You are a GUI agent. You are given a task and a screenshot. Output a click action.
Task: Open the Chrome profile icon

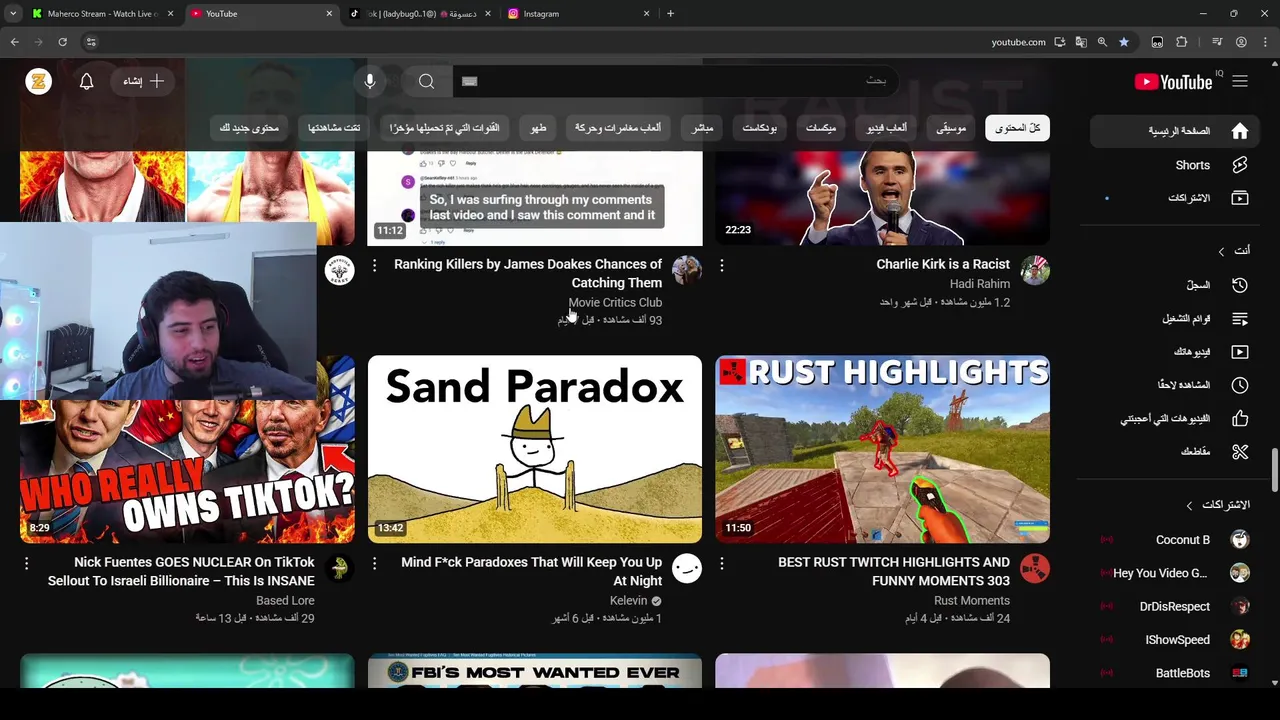pyautogui.click(x=1241, y=42)
